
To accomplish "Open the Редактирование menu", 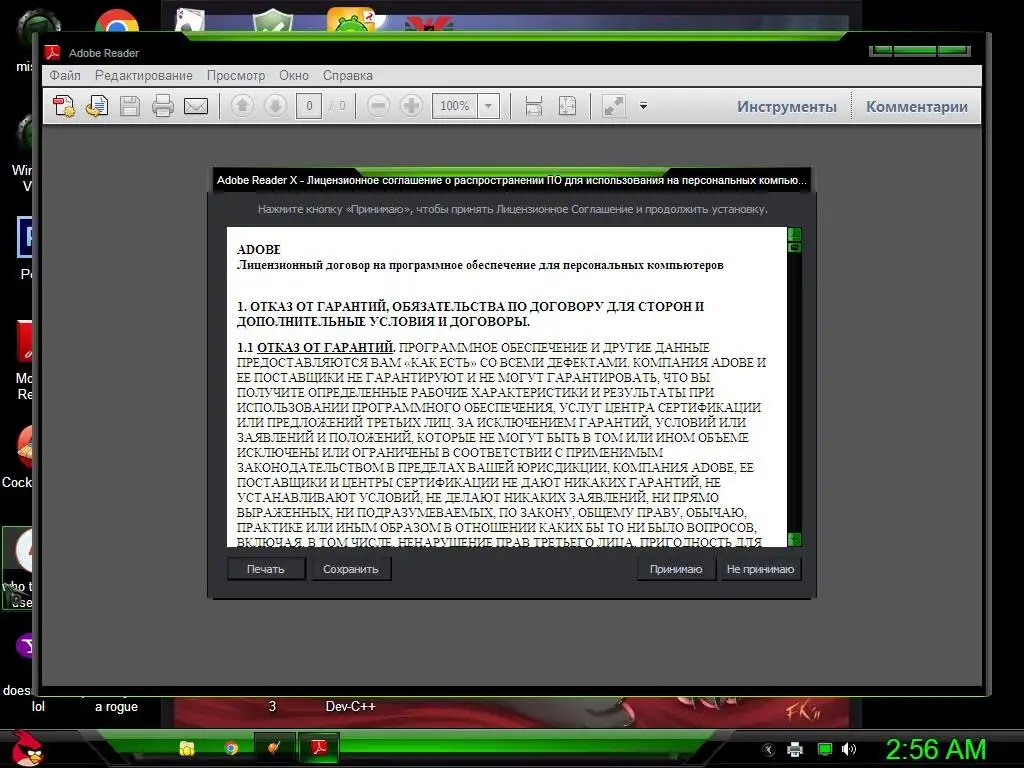I will [x=144, y=75].
